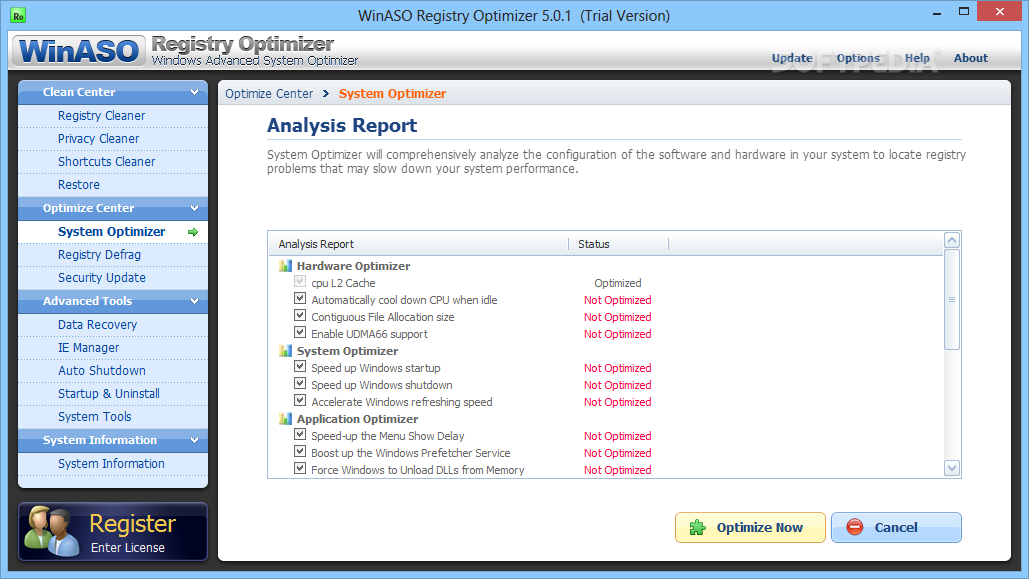1029x579 pixels.
Task: Click the report scroll up arrow
Action: pos(952,240)
